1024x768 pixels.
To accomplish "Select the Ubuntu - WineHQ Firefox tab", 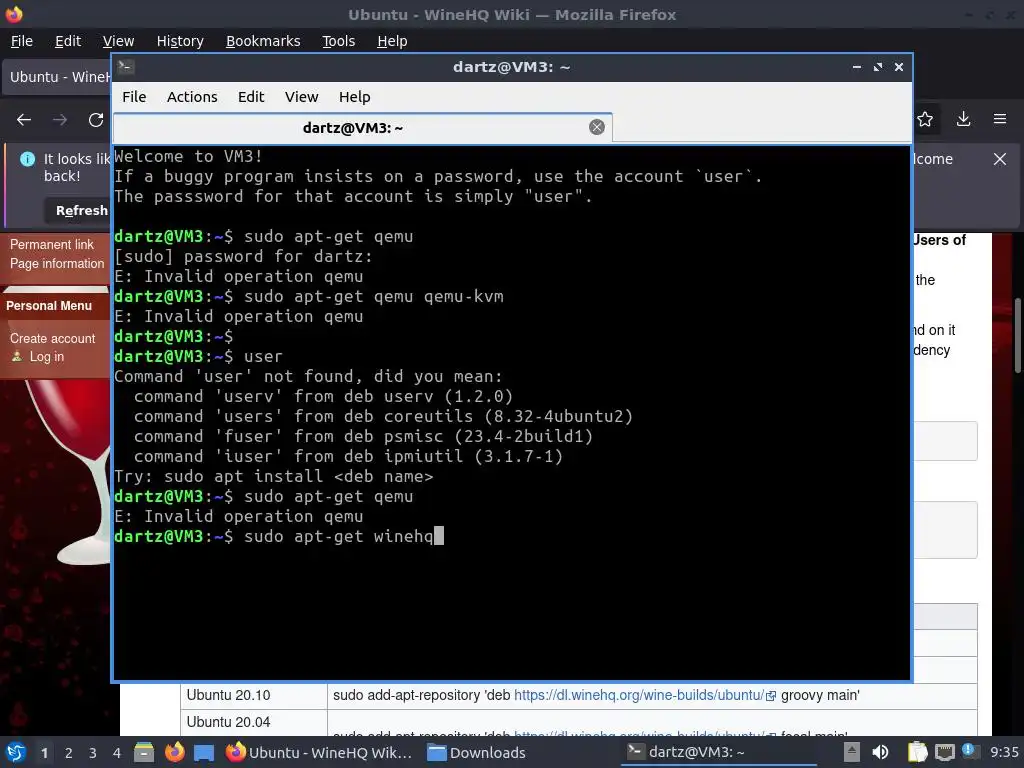I will 57,77.
